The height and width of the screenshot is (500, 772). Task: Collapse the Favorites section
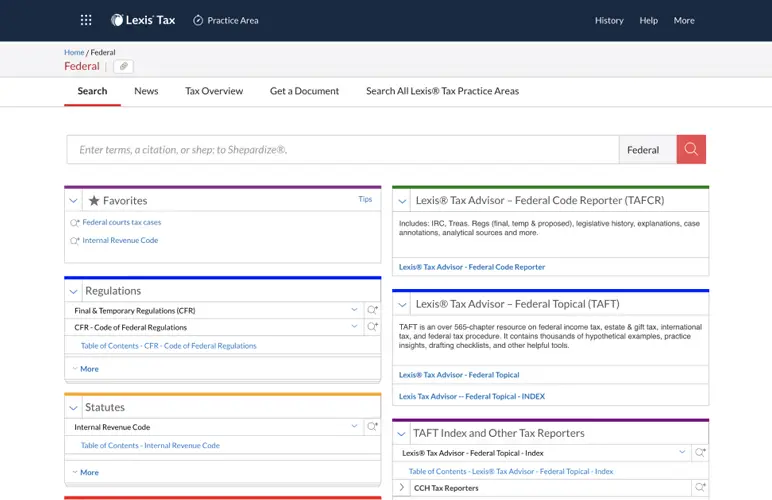[74, 201]
